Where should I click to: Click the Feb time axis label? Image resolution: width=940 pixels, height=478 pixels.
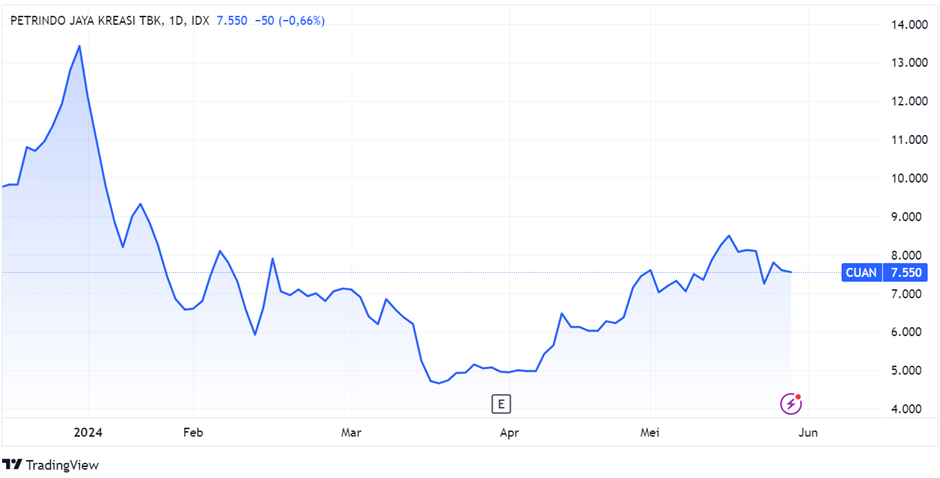coord(193,432)
